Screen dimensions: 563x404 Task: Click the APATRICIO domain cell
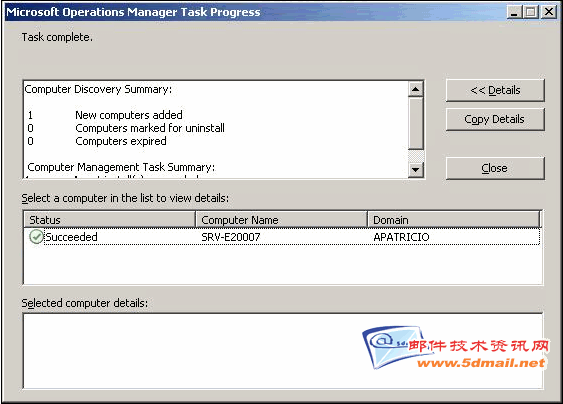tap(401, 237)
